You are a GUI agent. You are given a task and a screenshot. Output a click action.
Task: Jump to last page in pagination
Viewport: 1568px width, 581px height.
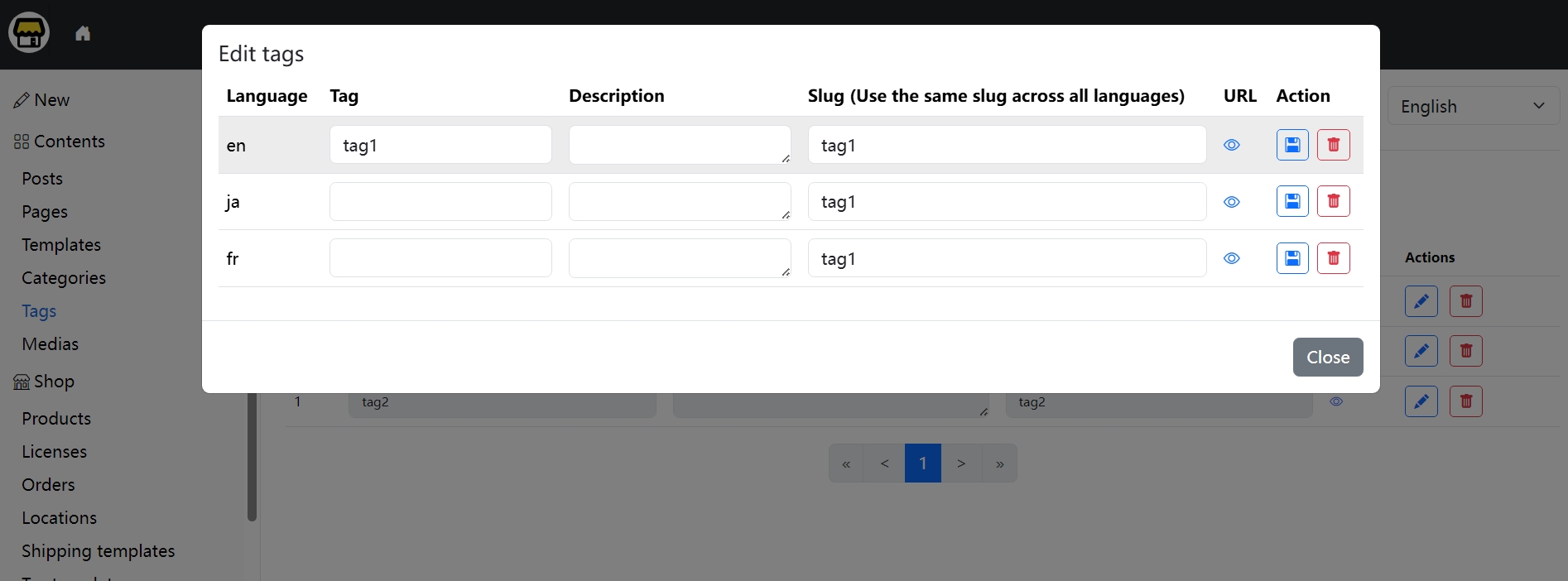click(x=999, y=463)
